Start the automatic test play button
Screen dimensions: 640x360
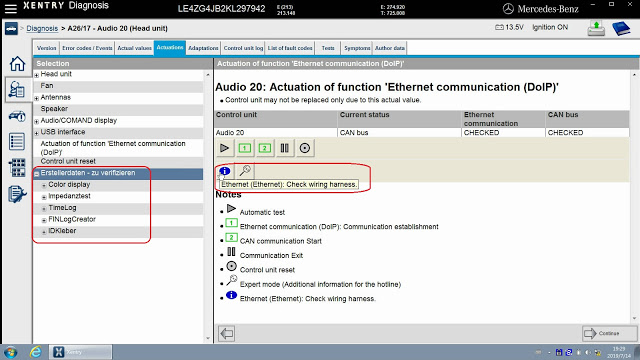pyautogui.click(x=224, y=148)
